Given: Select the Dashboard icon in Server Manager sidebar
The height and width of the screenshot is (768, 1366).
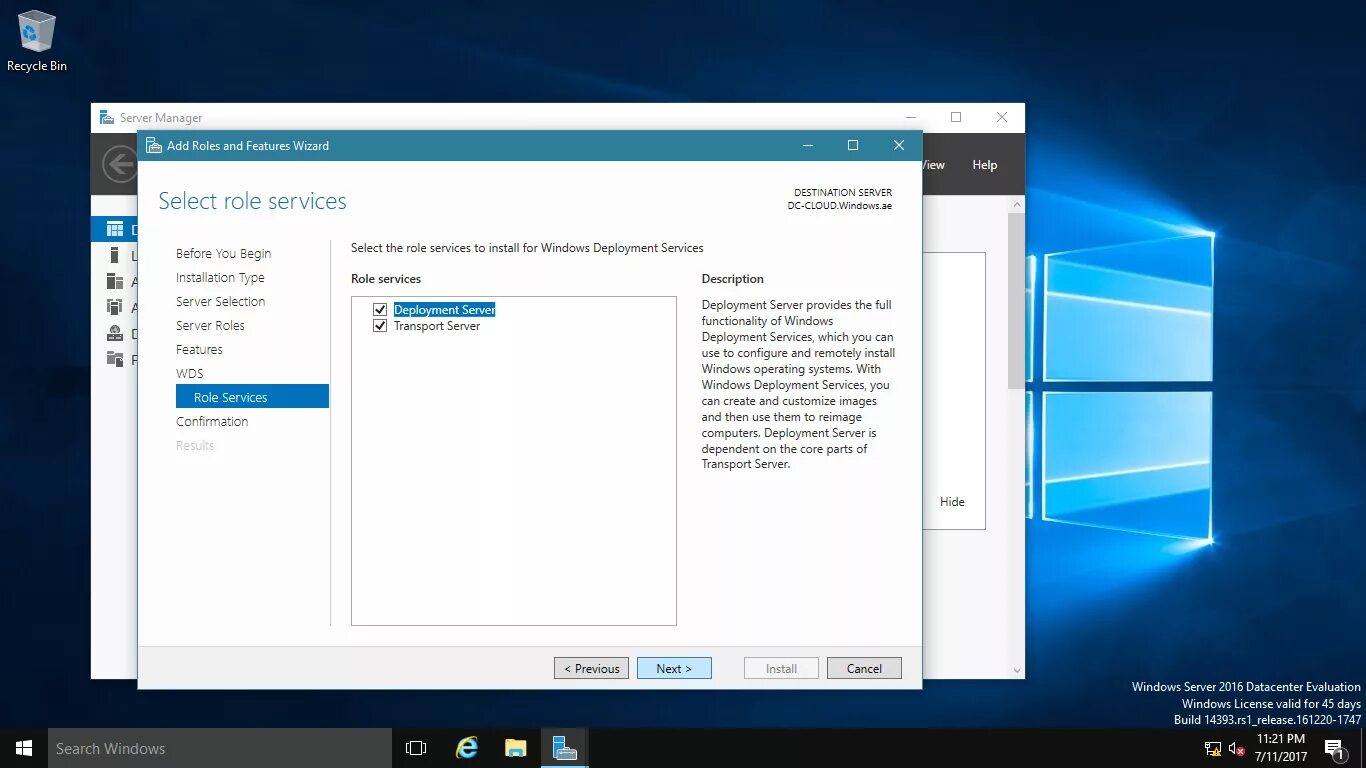Looking at the screenshot, I should (115, 229).
